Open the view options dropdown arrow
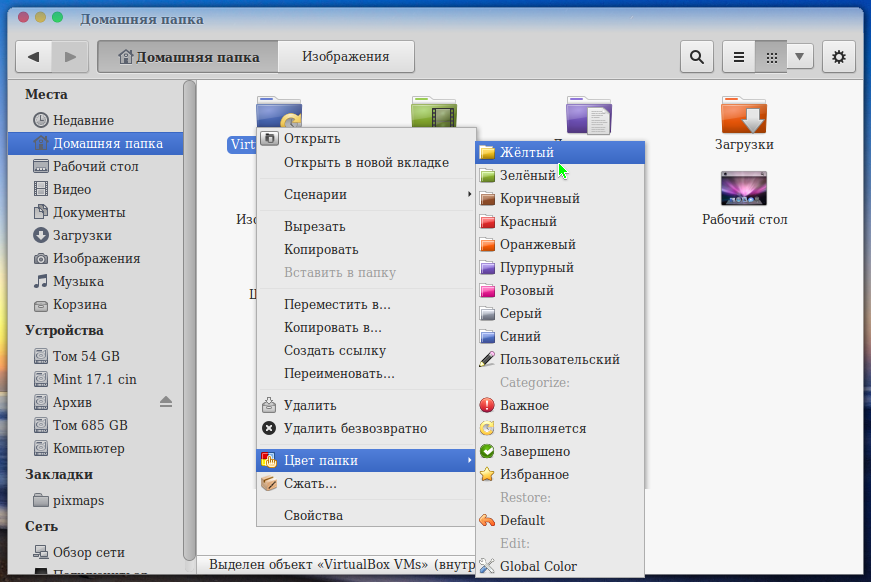The image size is (871, 582). click(800, 57)
